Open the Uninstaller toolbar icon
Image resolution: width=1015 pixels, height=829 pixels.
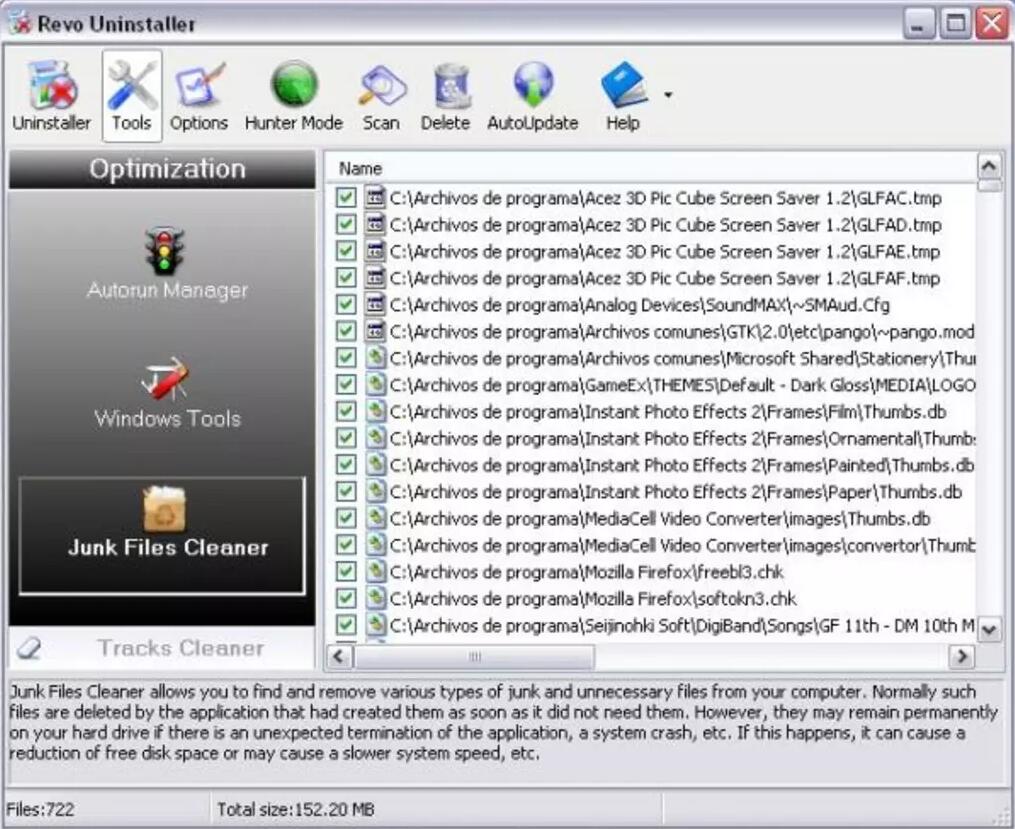pos(52,96)
